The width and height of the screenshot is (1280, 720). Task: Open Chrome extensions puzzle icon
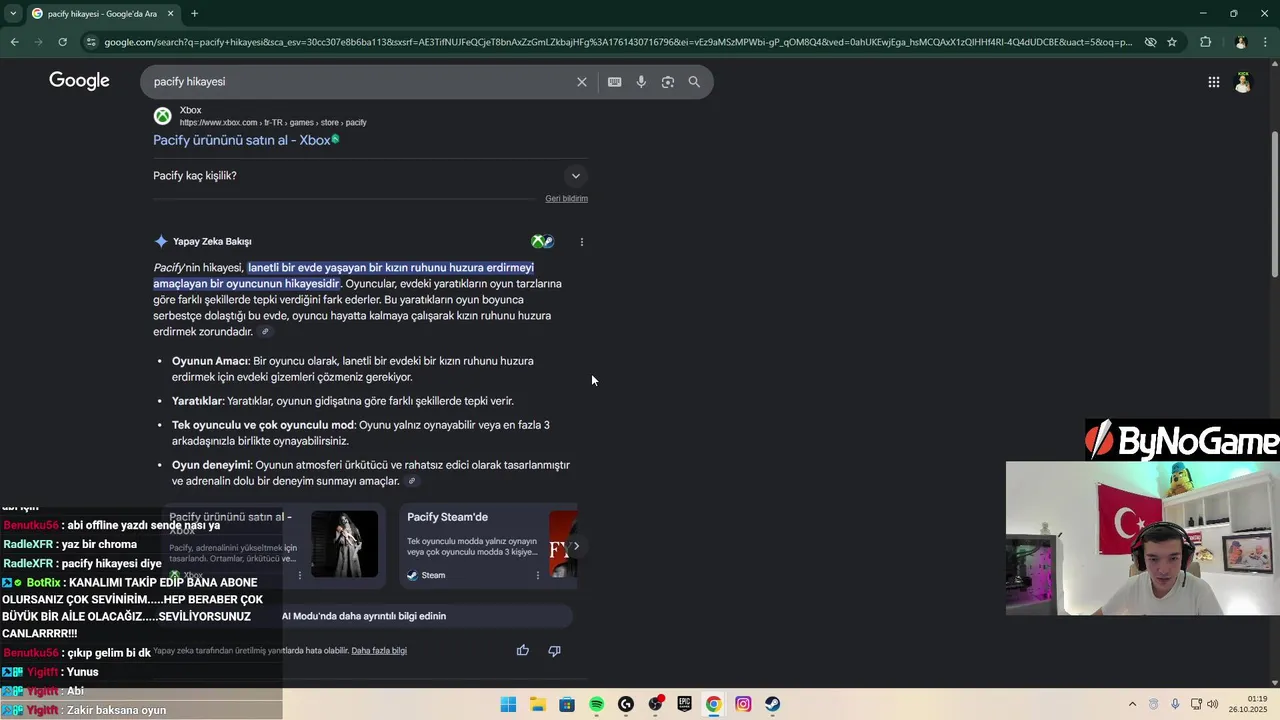[x=1205, y=42]
